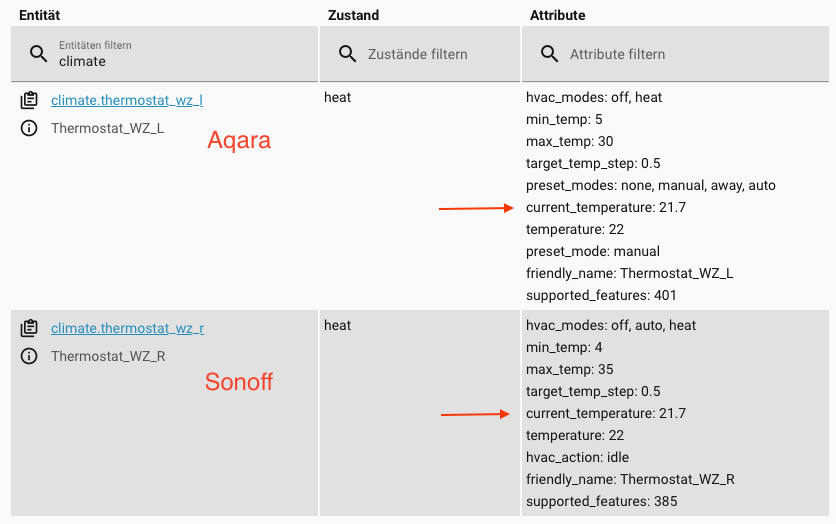Click the red Sonoff label

239,381
